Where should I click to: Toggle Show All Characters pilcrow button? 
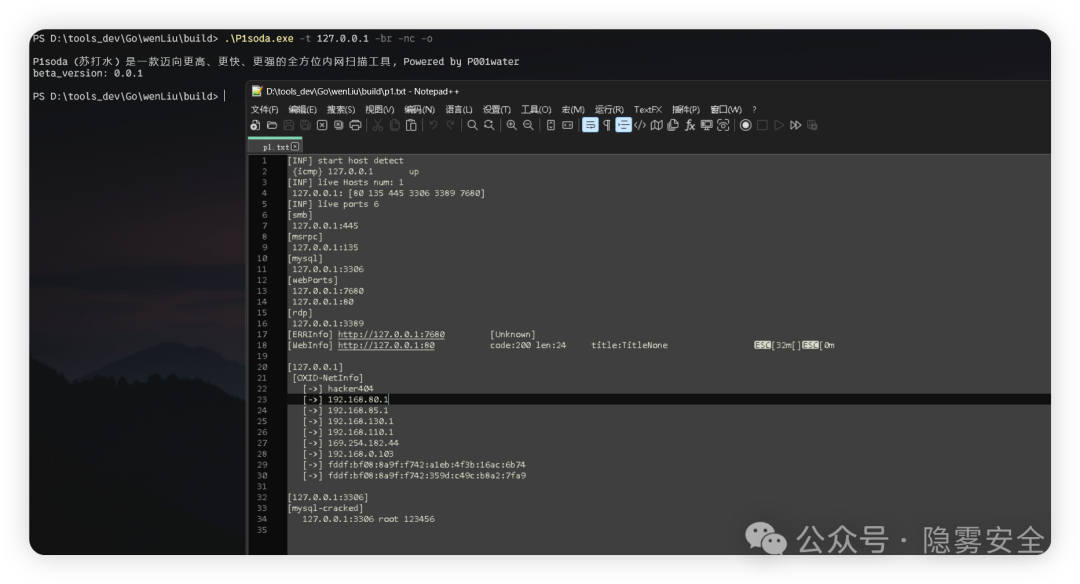tap(607, 125)
